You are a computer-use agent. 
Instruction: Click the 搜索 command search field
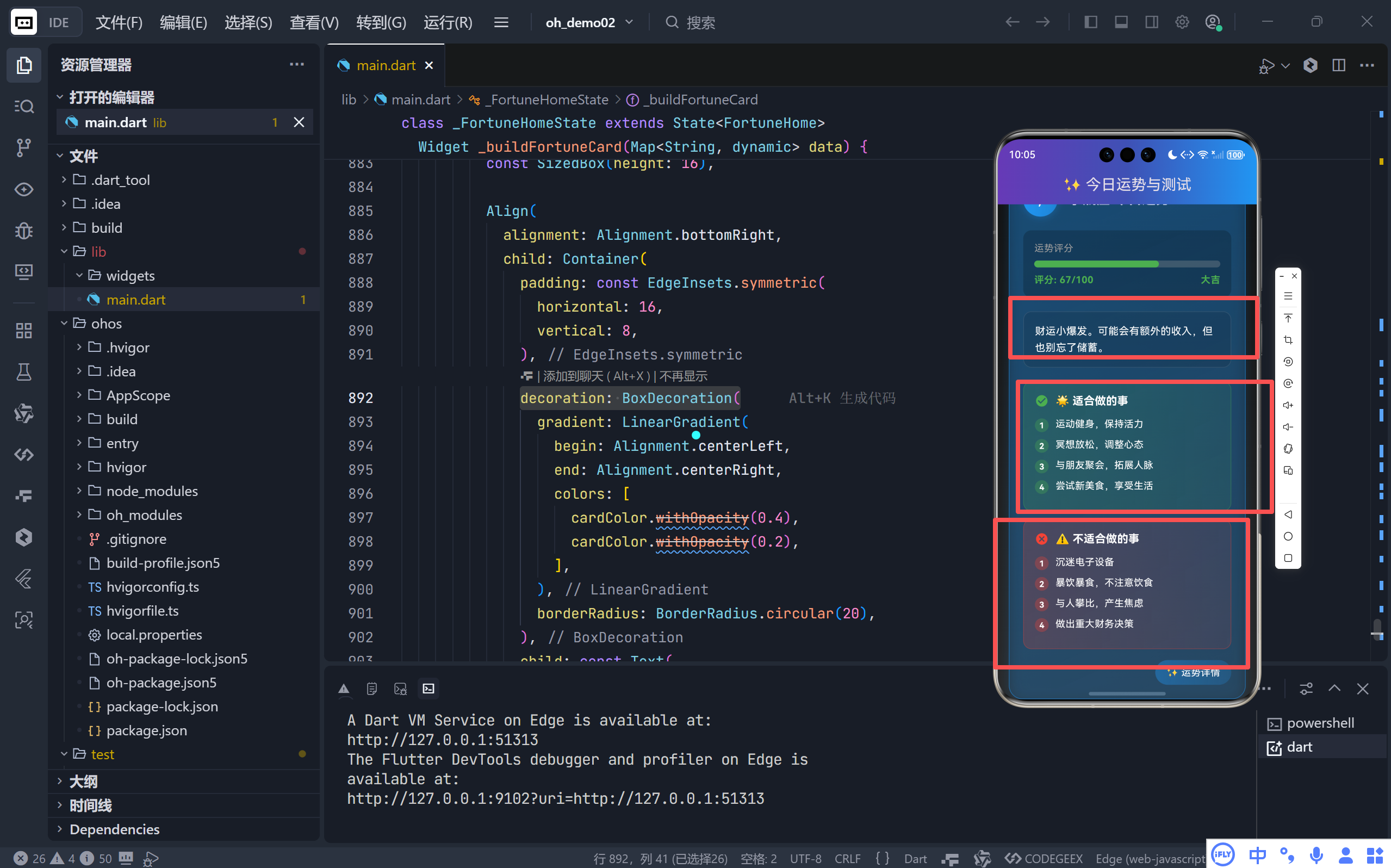700,22
